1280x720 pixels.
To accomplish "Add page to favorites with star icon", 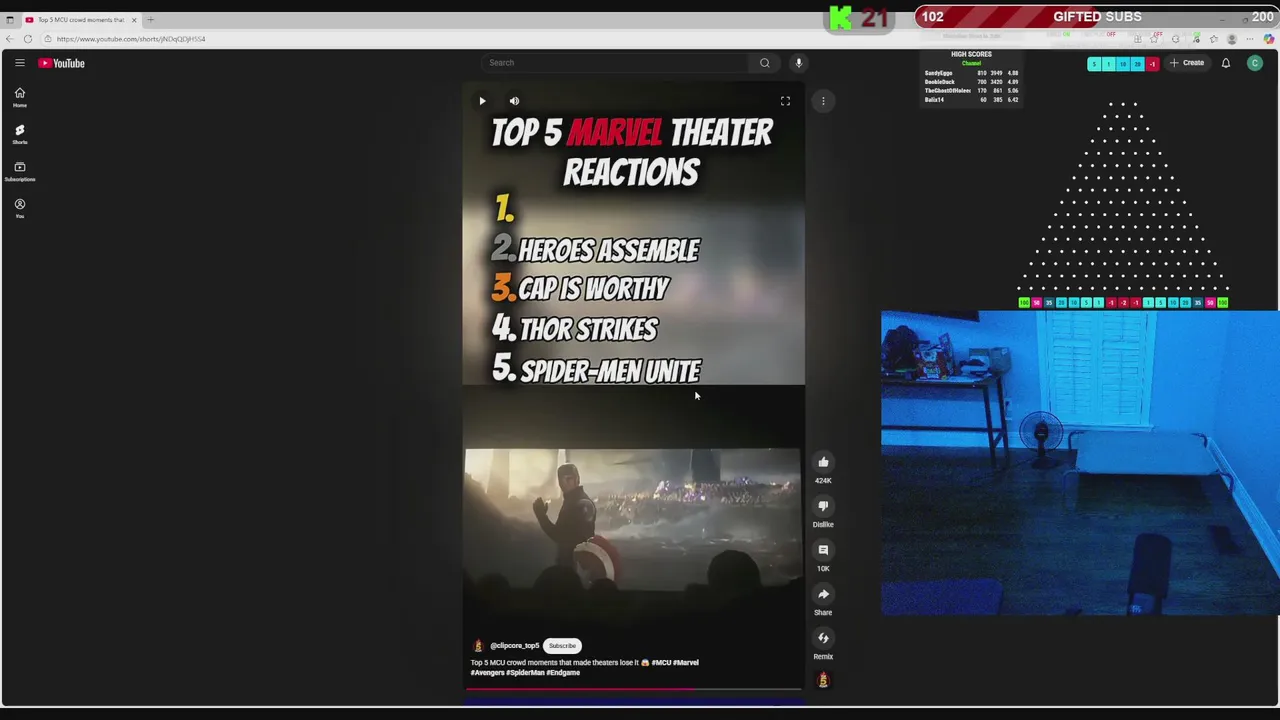I will pos(1154,39).
